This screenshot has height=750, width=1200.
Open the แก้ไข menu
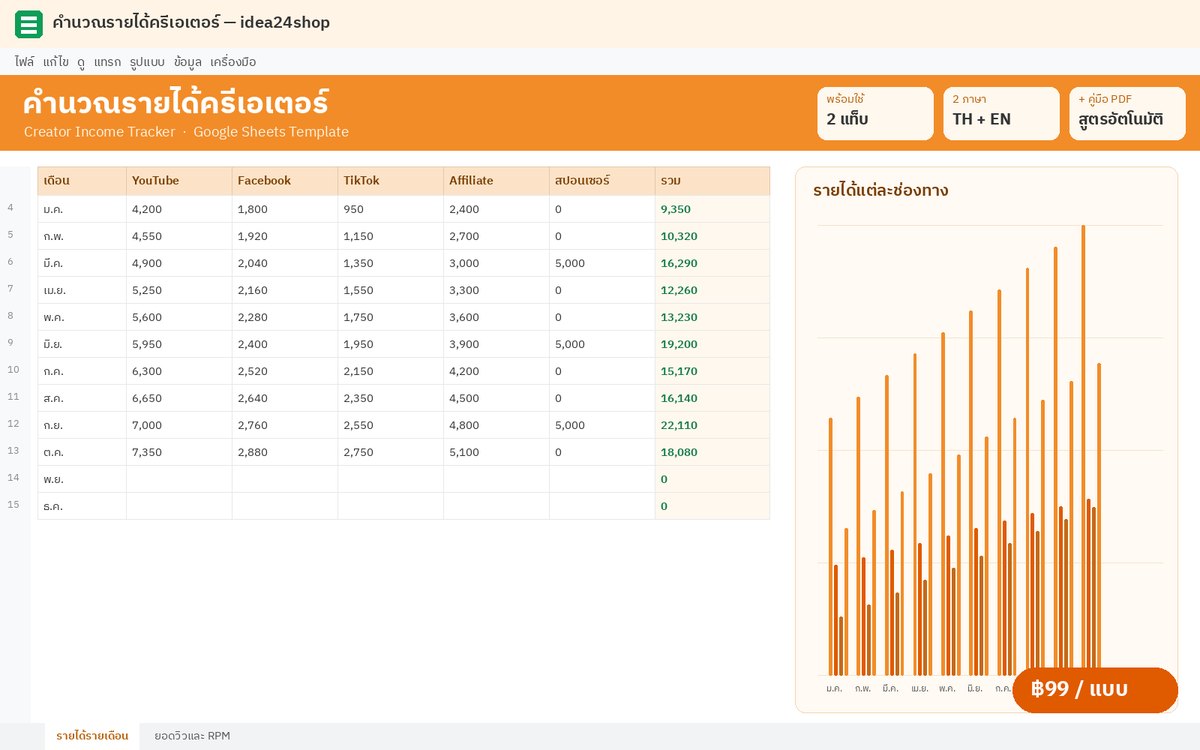point(56,62)
